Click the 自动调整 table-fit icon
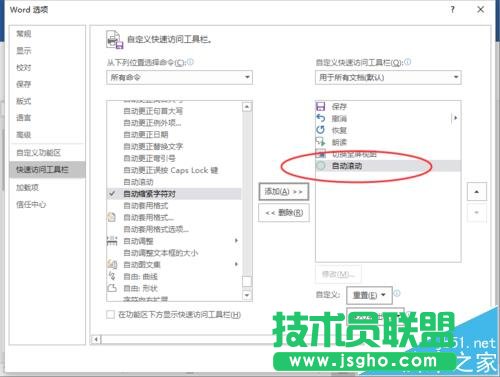Viewport: 500px width, 377px height. pos(112,241)
